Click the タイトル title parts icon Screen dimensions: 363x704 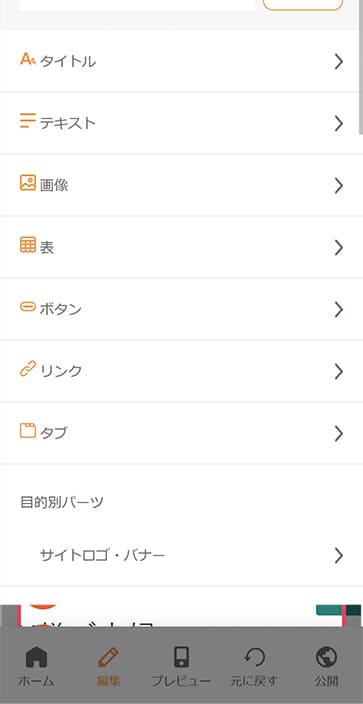pyautogui.click(x=27, y=59)
